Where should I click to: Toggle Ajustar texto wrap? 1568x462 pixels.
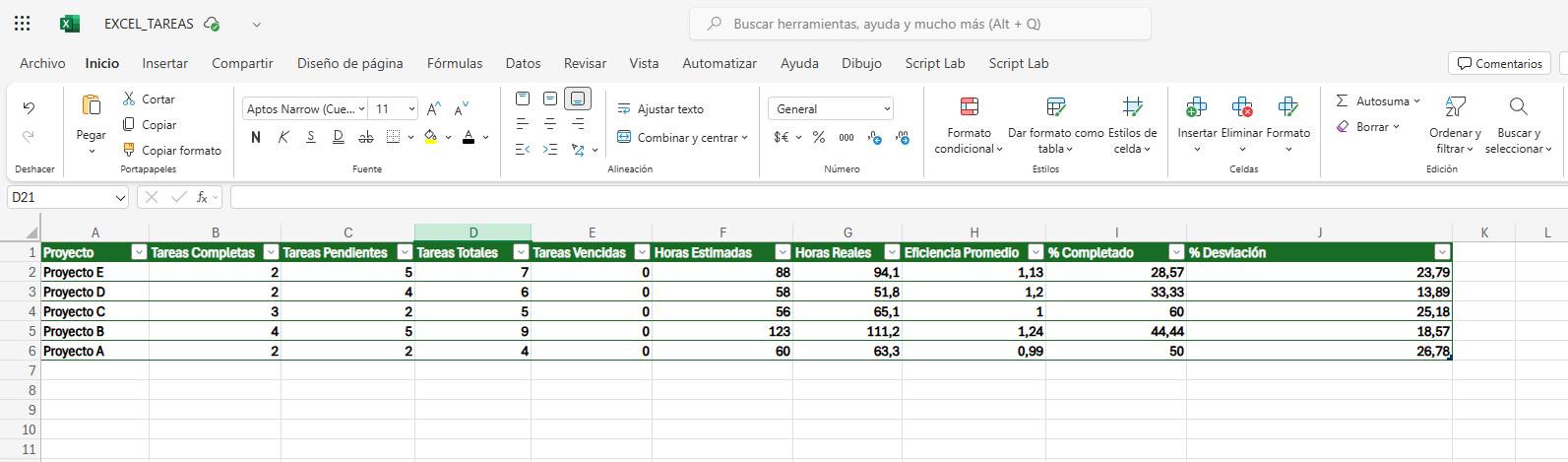coord(660,108)
